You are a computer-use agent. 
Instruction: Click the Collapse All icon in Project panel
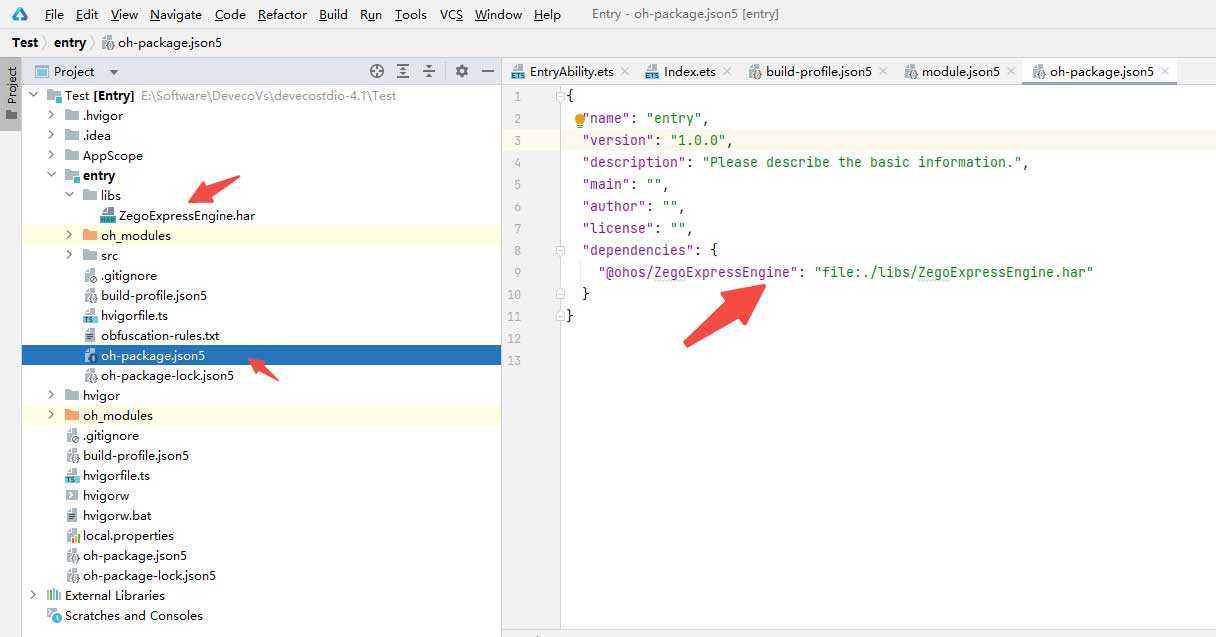pyautogui.click(x=429, y=71)
